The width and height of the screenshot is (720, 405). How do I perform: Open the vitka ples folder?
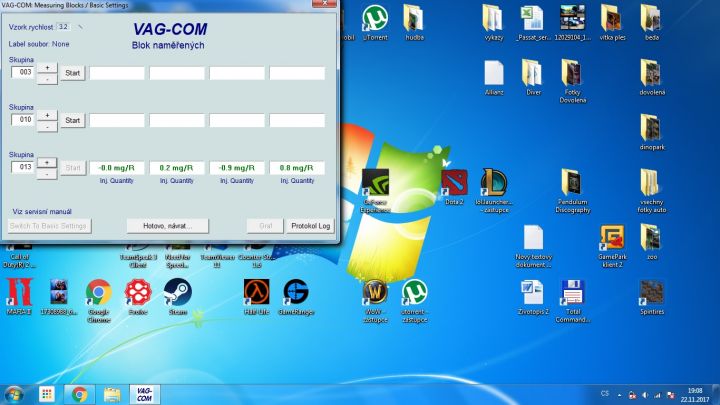[613, 23]
